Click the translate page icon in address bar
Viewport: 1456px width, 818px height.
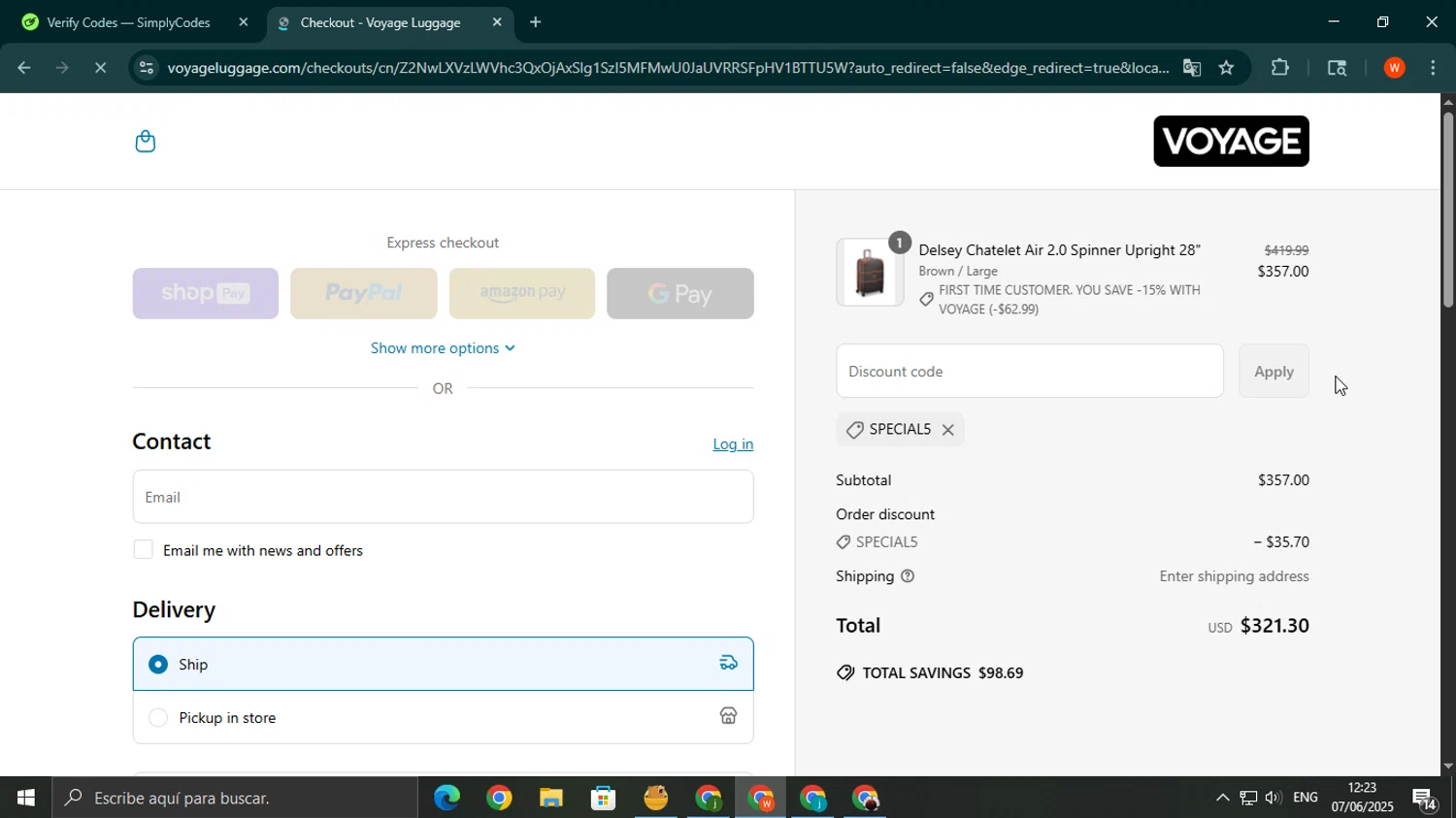pos(1192,68)
